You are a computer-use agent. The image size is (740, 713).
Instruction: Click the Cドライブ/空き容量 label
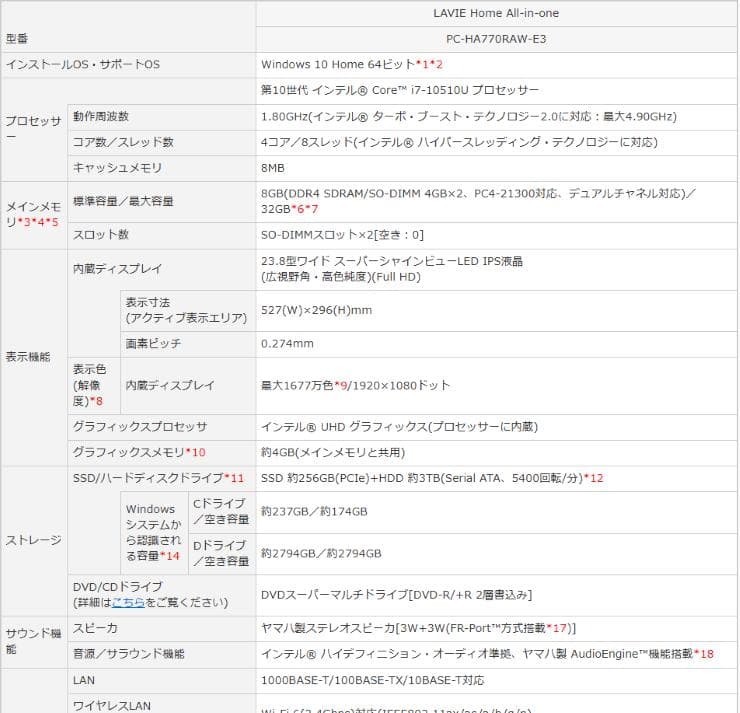[221, 512]
